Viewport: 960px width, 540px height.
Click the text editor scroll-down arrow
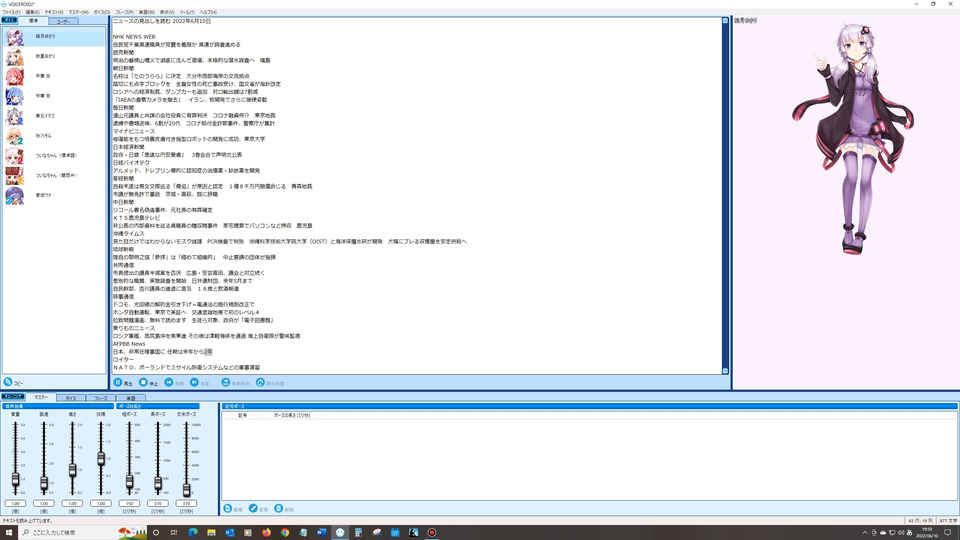coord(726,370)
